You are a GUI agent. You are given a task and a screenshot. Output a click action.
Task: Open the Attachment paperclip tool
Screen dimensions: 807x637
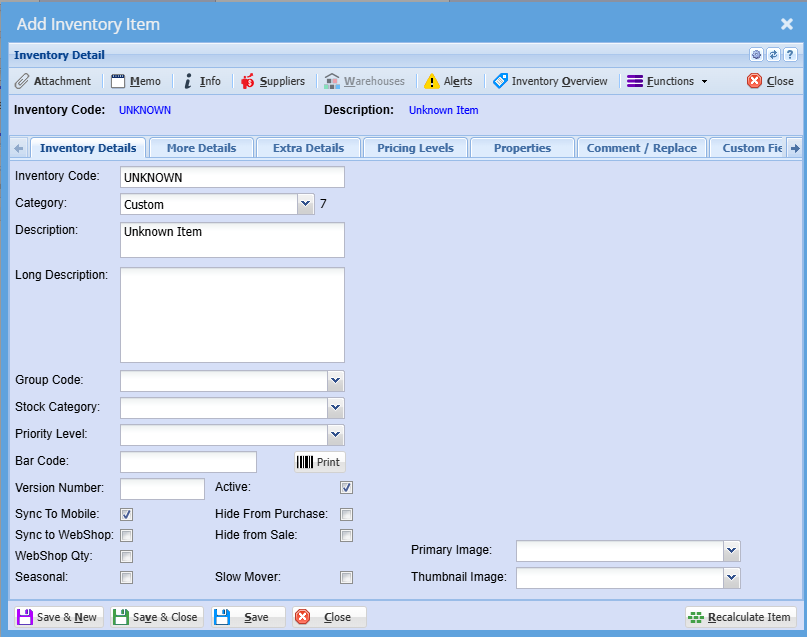click(22, 81)
